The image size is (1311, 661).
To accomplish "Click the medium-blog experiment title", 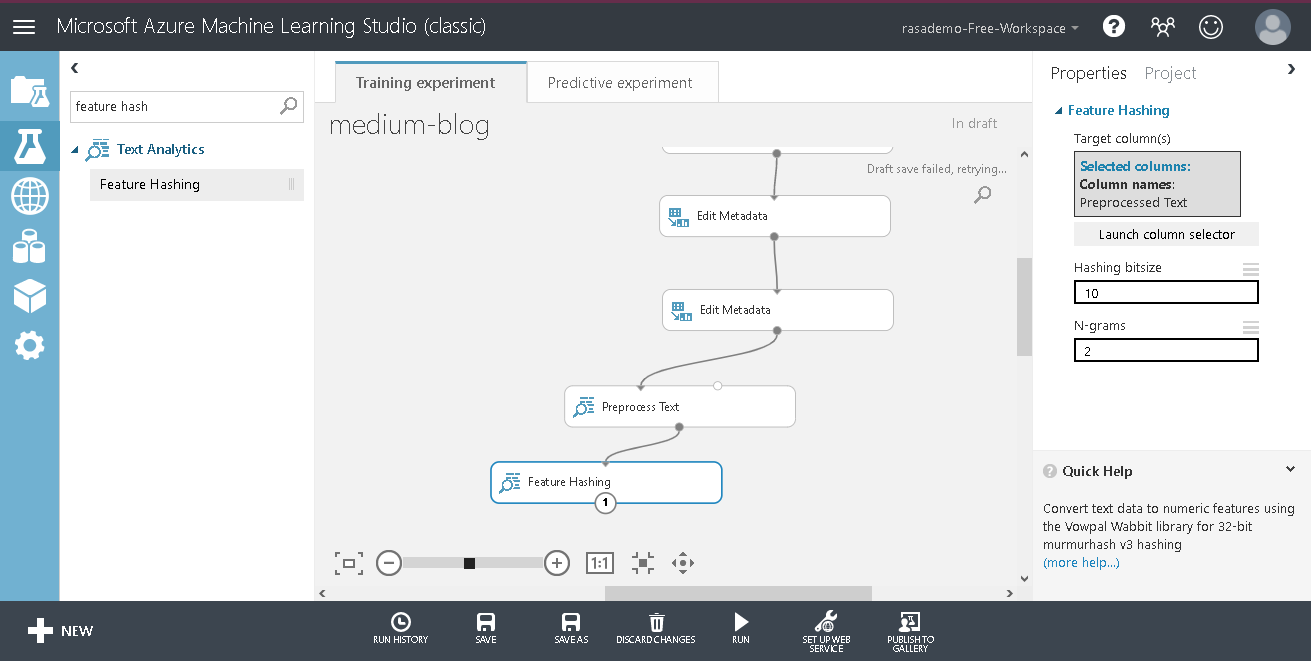I will coord(409,125).
